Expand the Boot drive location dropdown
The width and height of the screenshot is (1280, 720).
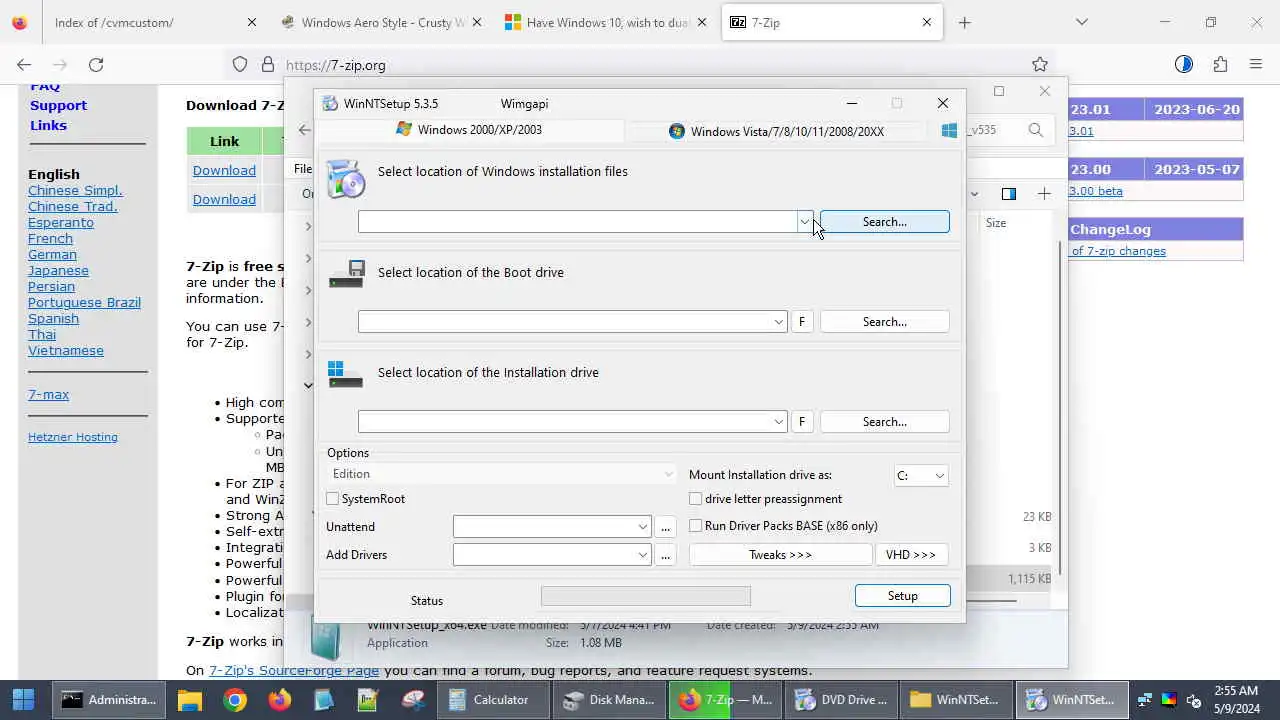pos(778,322)
